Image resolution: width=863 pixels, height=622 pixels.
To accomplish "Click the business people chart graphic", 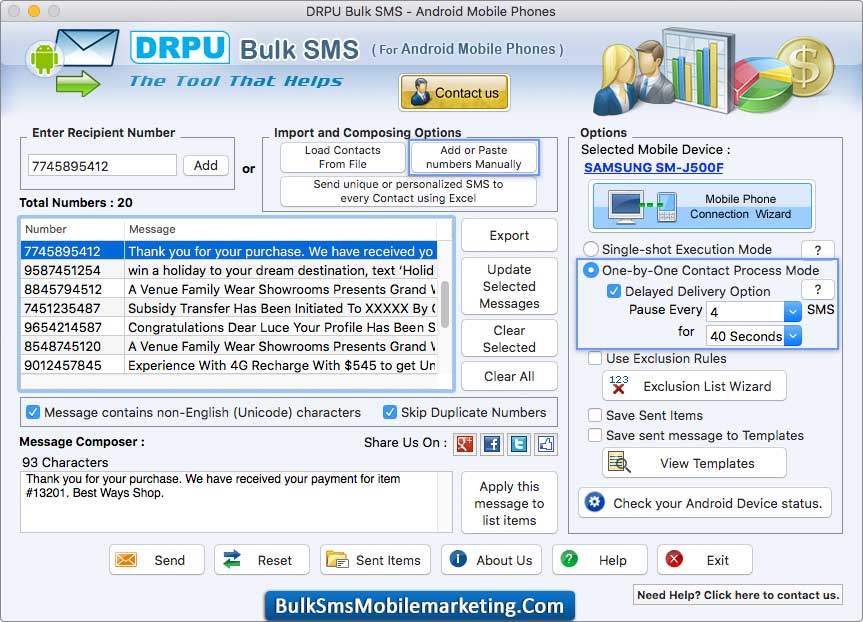I will click(666, 72).
